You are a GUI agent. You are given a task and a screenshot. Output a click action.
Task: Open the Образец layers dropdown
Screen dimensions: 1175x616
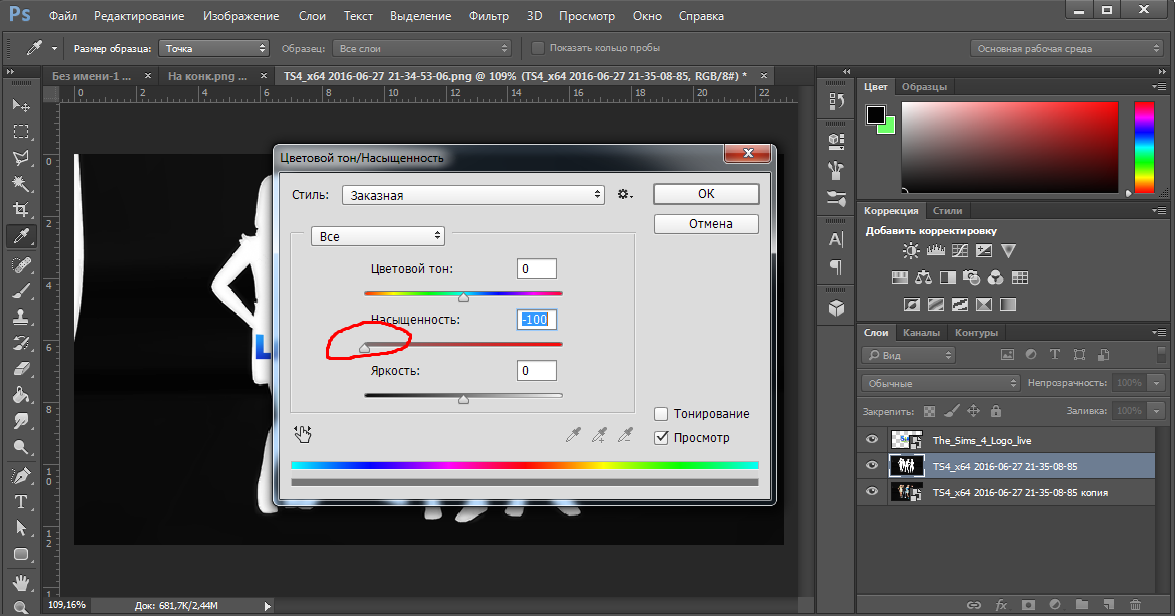click(x=421, y=48)
